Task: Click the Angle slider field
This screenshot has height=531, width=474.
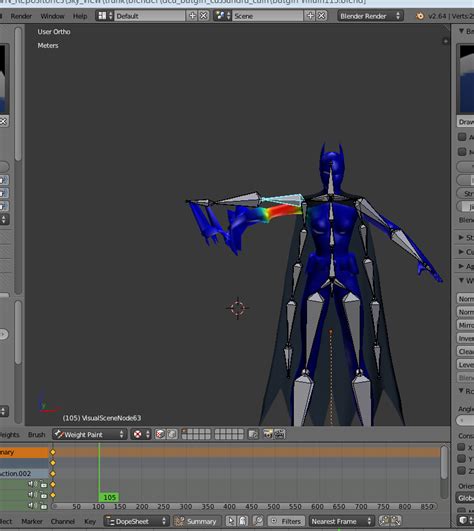Action: click(x=465, y=421)
